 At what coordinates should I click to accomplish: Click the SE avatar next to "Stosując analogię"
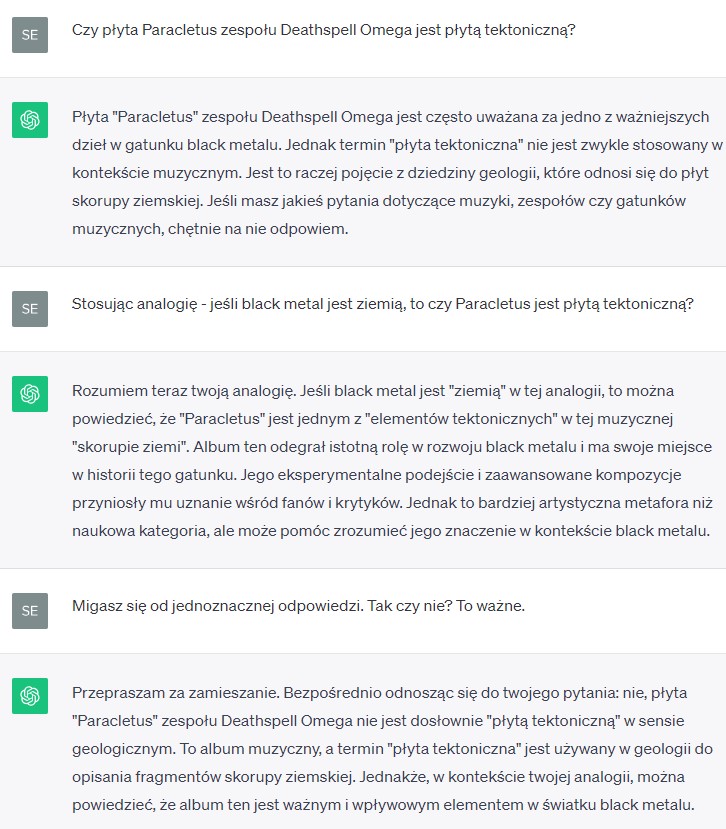point(29,308)
